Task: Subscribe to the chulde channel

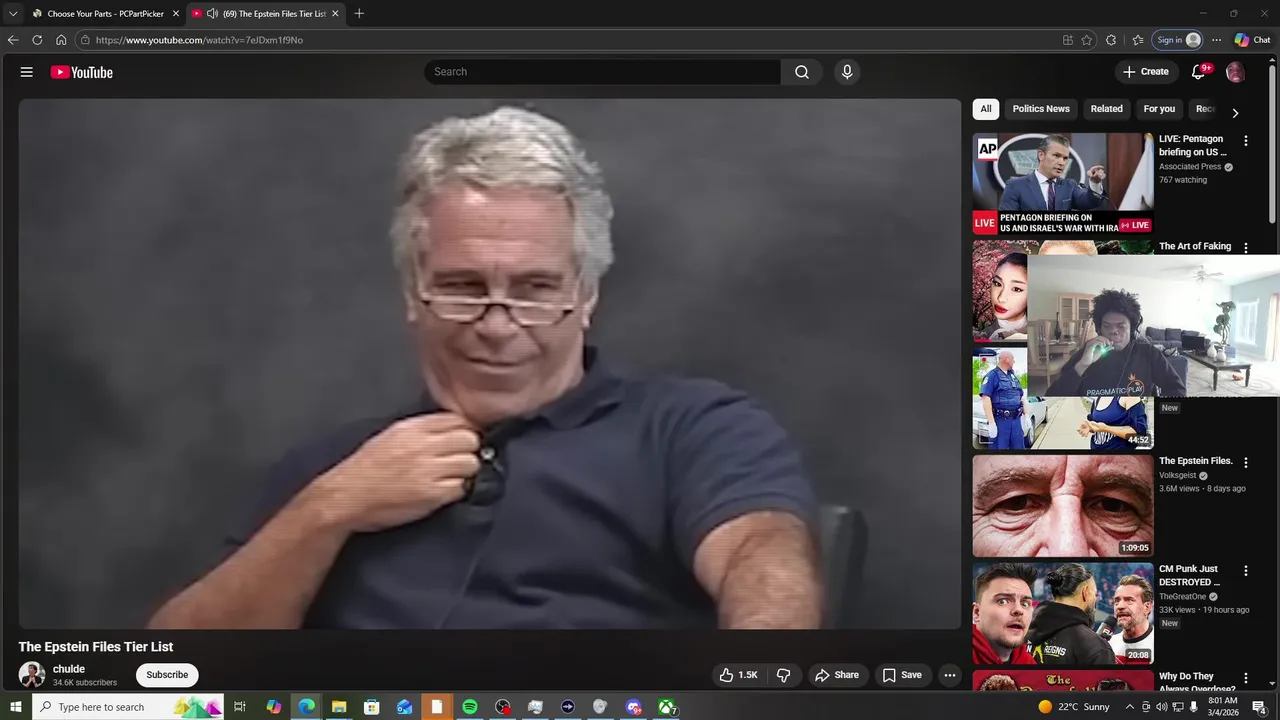Action: pyautogui.click(x=167, y=675)
